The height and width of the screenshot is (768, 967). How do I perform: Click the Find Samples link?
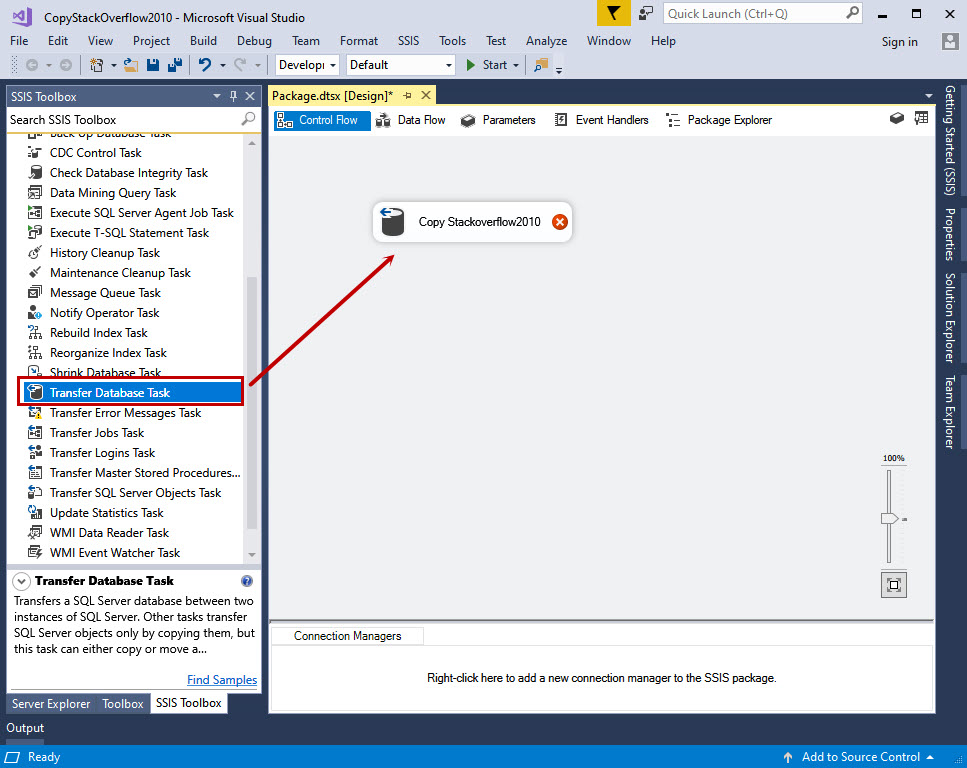(x=221, y=679)
